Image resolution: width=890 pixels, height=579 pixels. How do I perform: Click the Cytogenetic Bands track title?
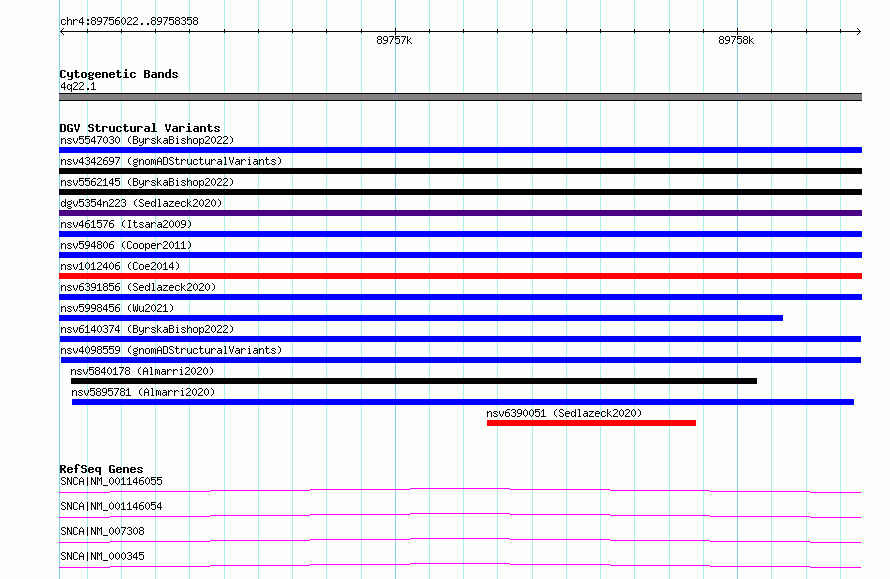coord(119,74)
